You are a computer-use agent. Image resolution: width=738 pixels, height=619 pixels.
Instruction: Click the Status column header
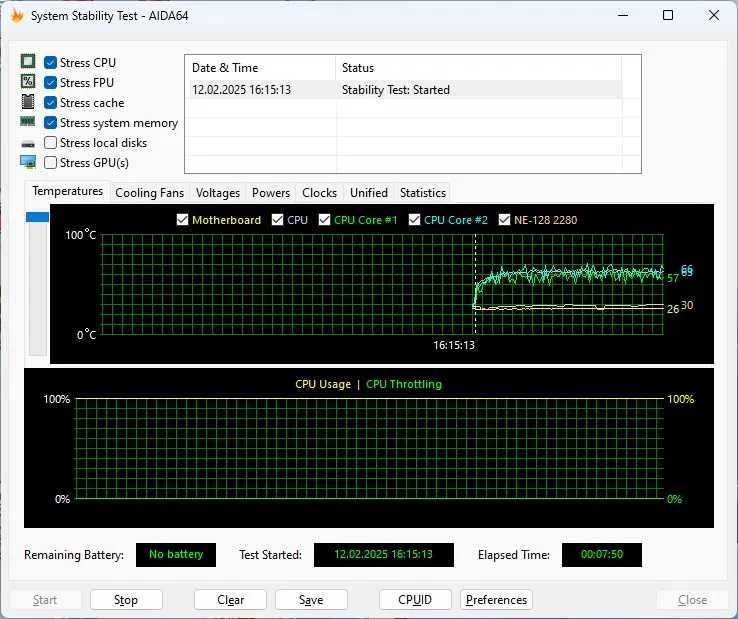click(479, 68)
